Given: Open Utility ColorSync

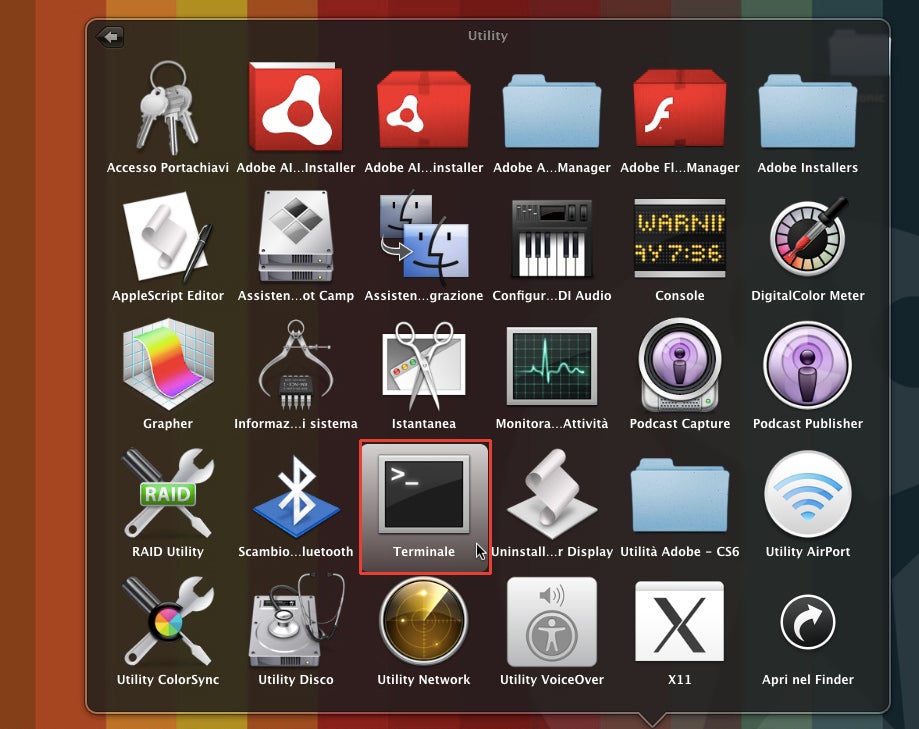Looking at the screenshot, I should (x=168, y=621).
